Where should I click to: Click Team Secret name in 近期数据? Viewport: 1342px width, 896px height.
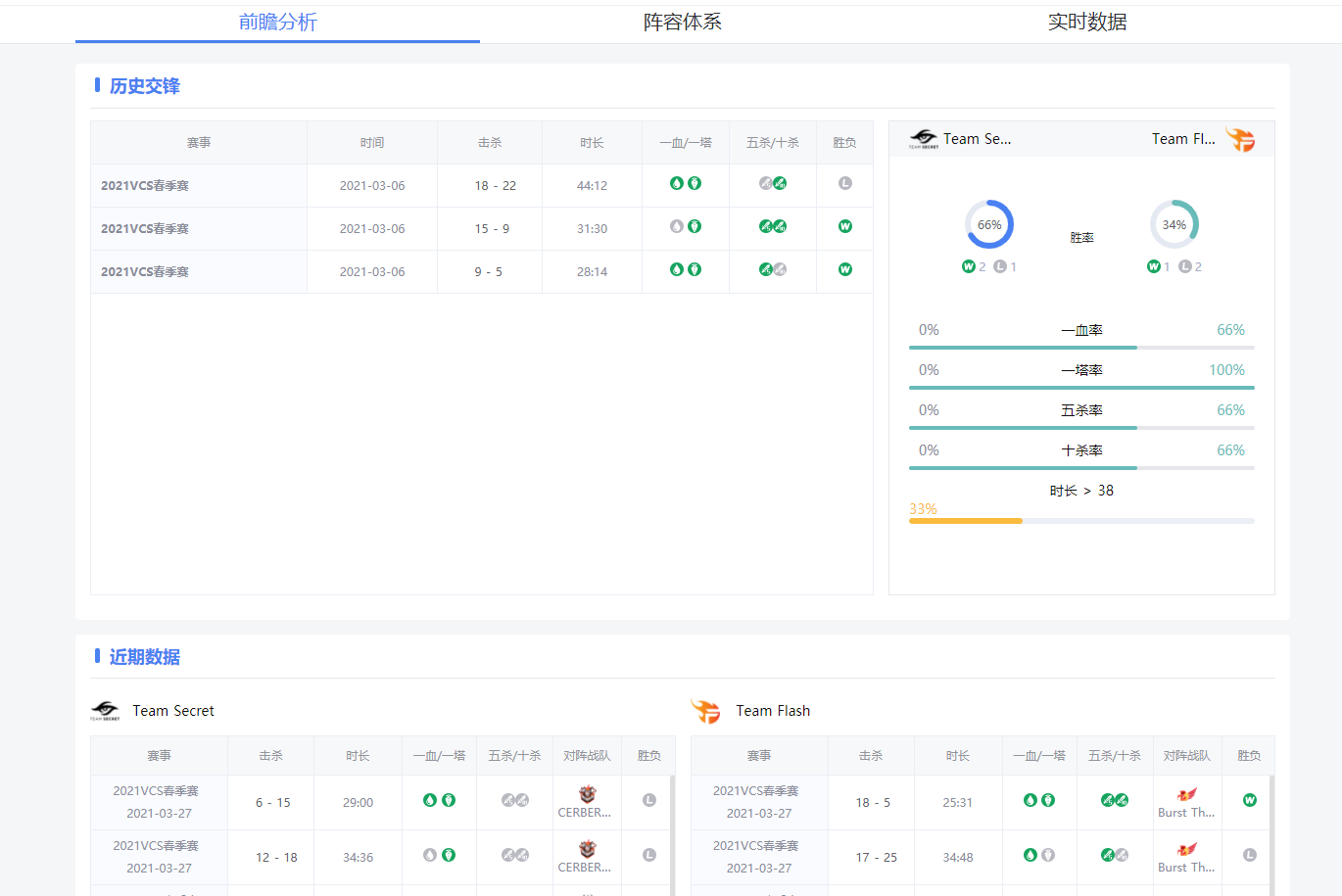(x=173, y=711)
